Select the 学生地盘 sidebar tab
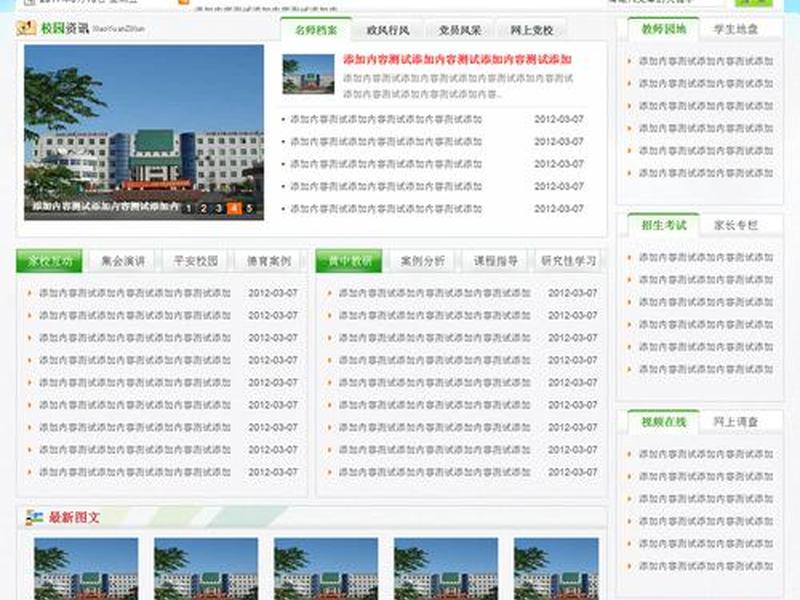 [735, 29]
